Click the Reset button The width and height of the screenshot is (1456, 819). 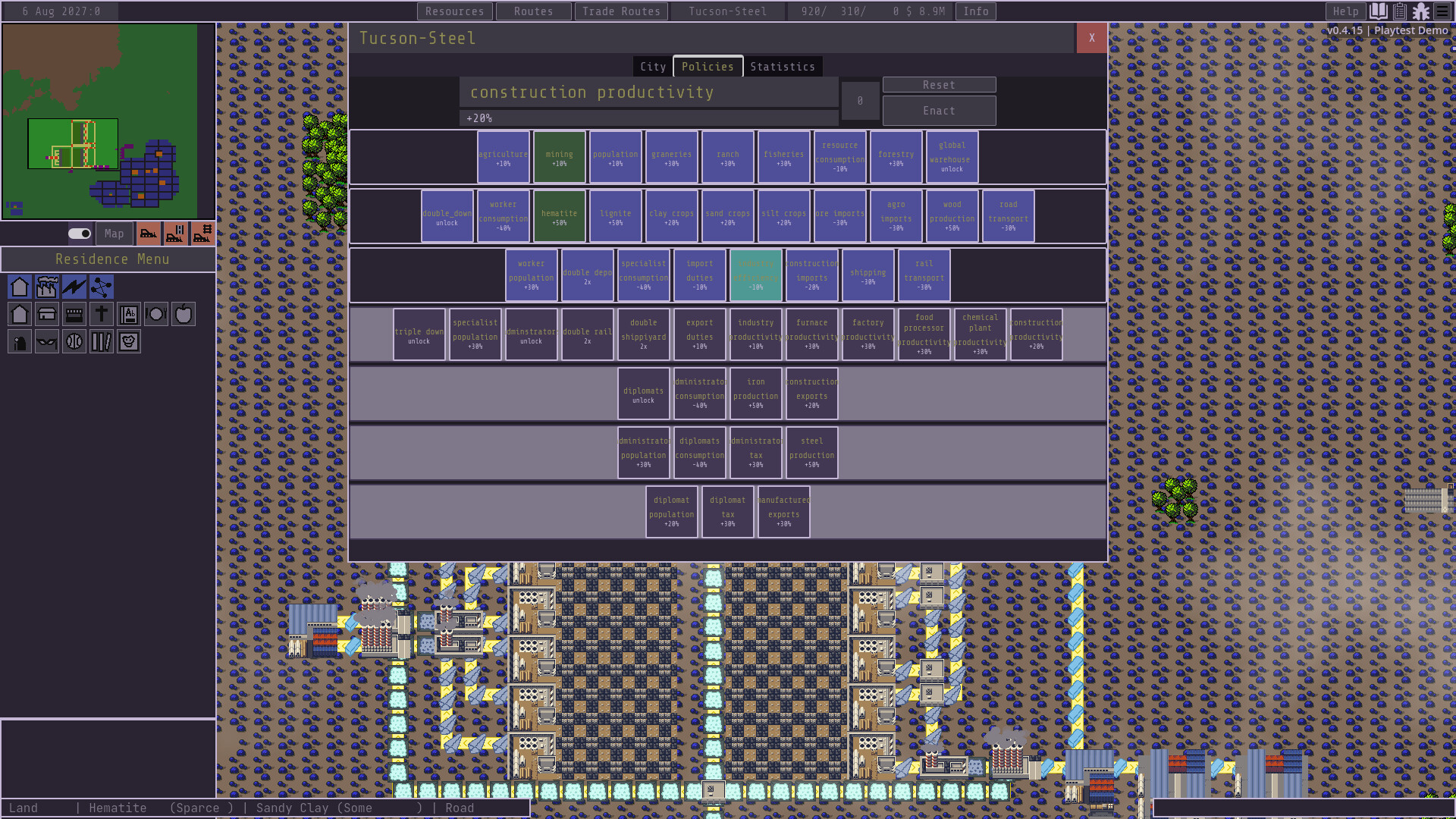939,84
